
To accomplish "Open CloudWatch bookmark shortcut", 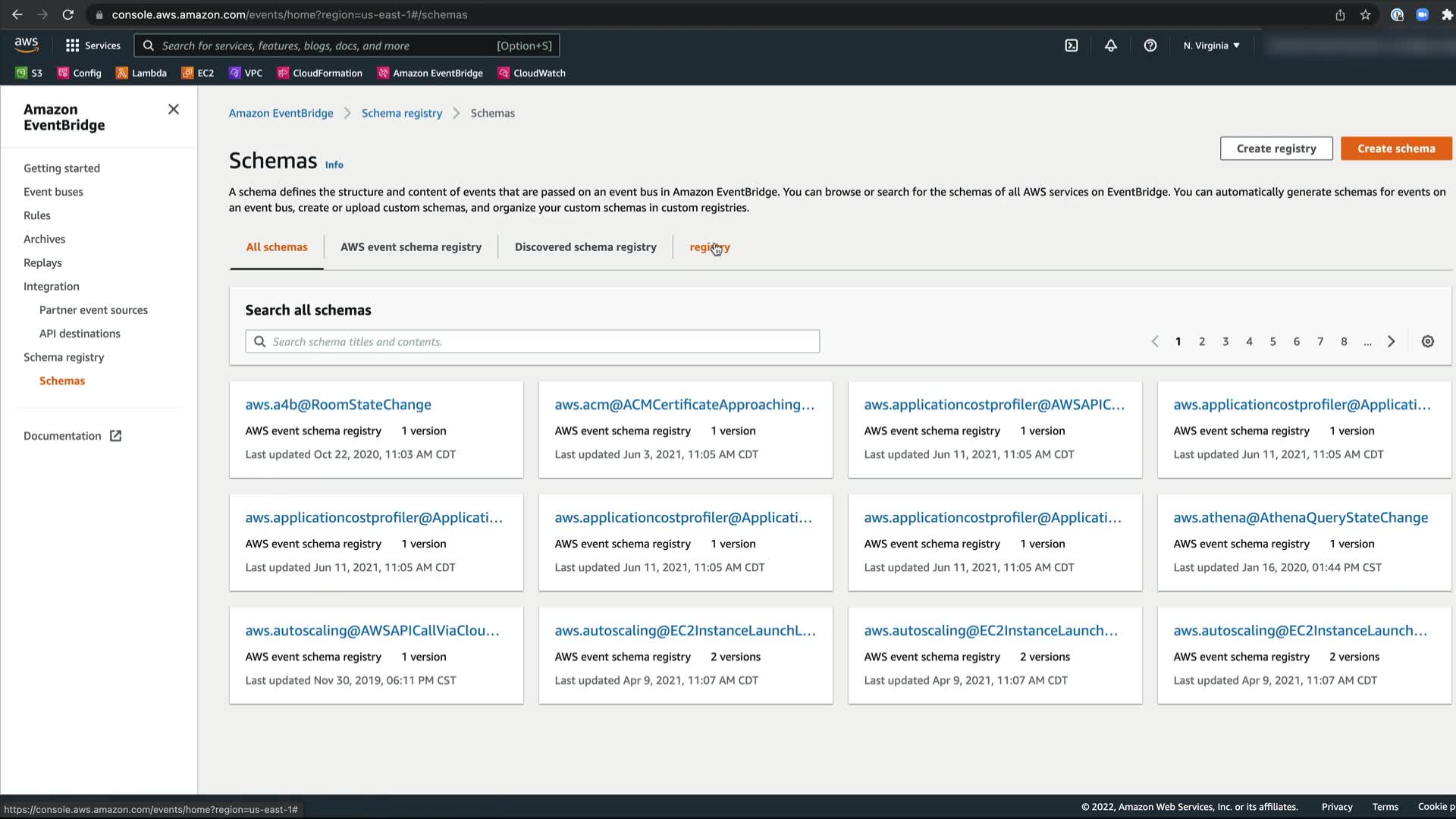I will pyautogui.click(x=532, y=73).
